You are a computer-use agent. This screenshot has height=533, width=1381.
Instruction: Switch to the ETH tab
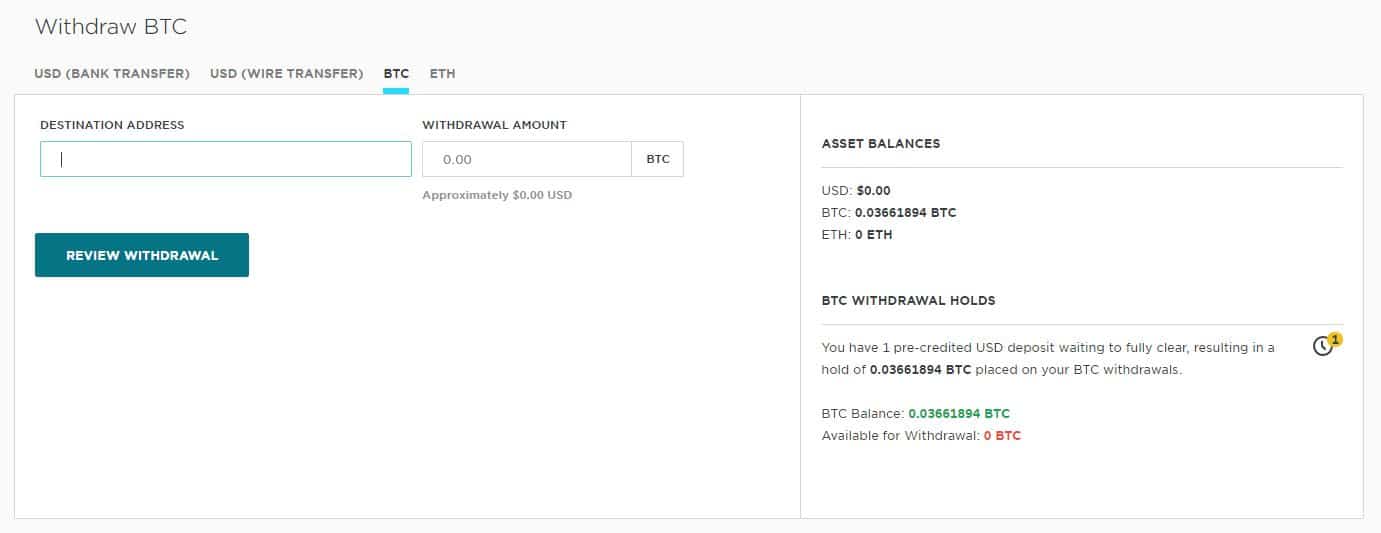pos(442,74)
